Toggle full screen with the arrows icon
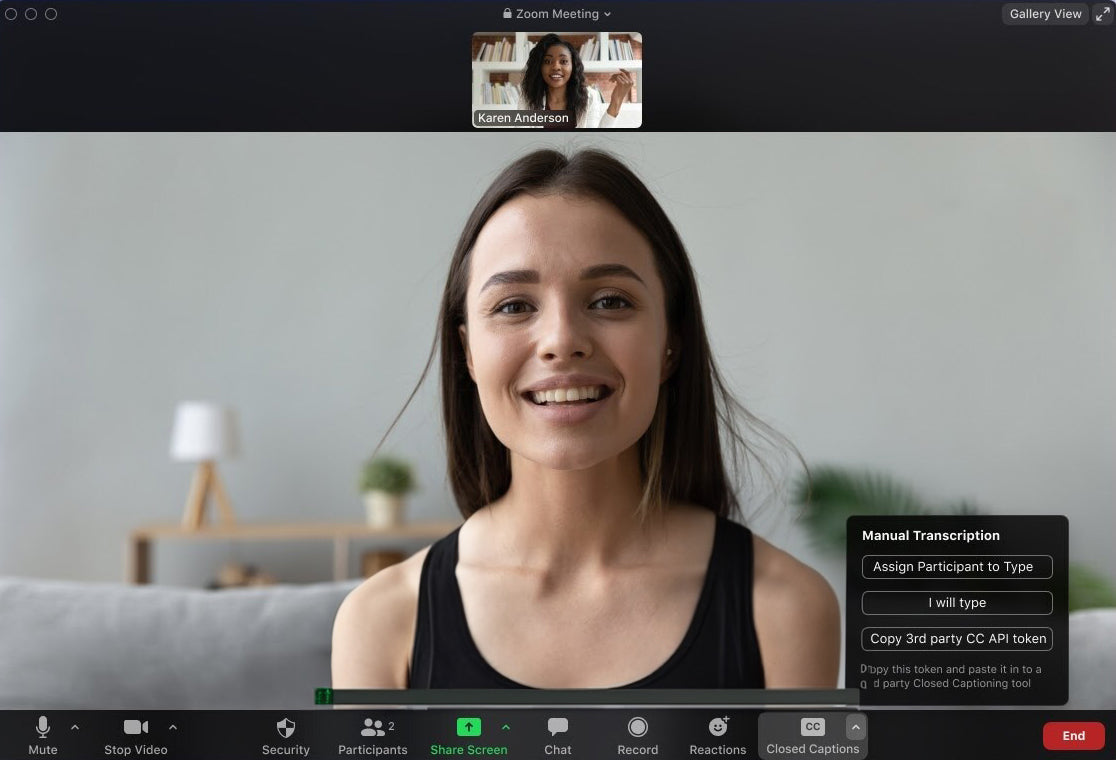The width and height of the screenshot is (1116, 760). pyautogui.click(x=1102, y=14)
